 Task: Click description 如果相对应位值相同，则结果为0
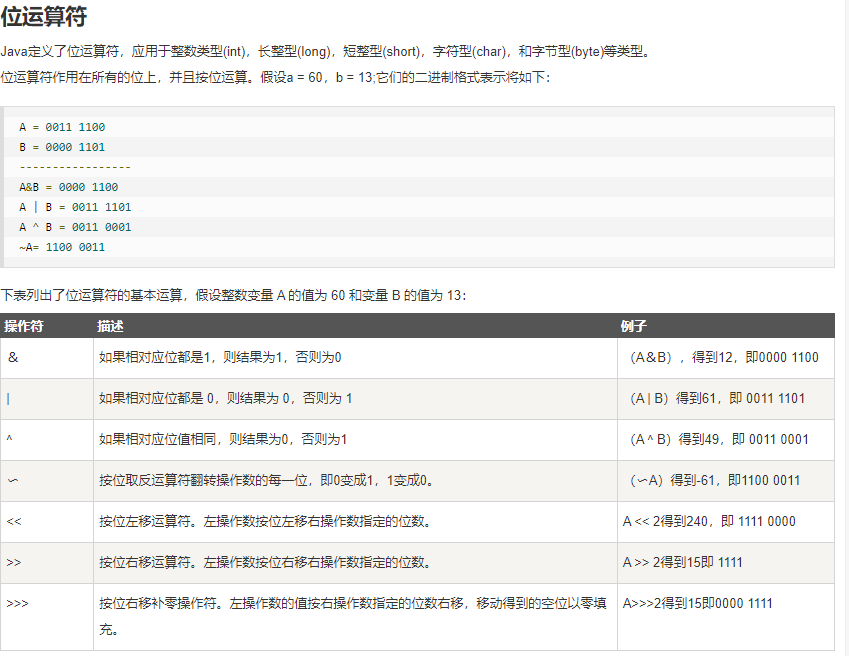tap(223, 439)
